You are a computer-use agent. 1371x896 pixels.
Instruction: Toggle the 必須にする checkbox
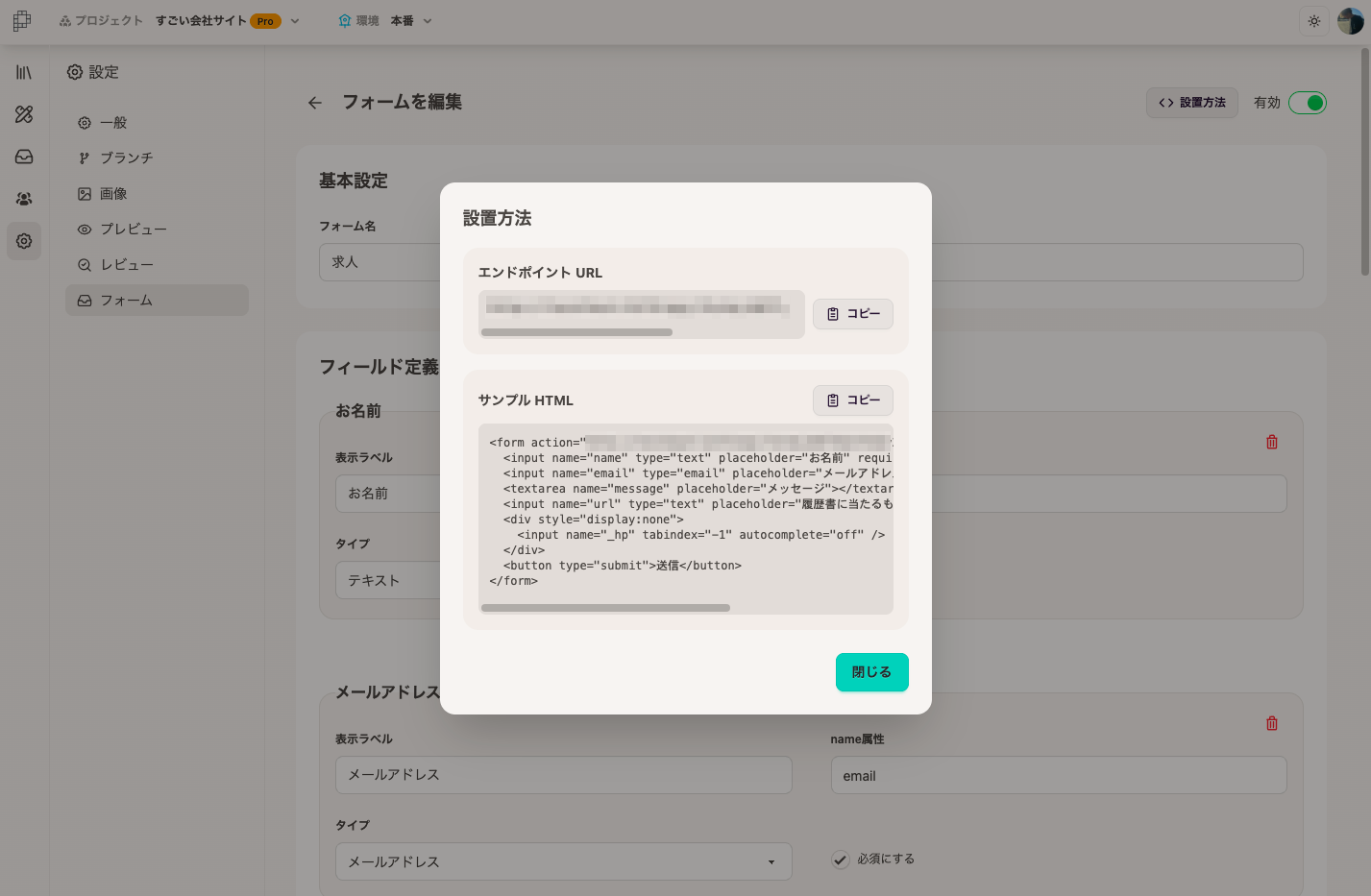[841, 860]
